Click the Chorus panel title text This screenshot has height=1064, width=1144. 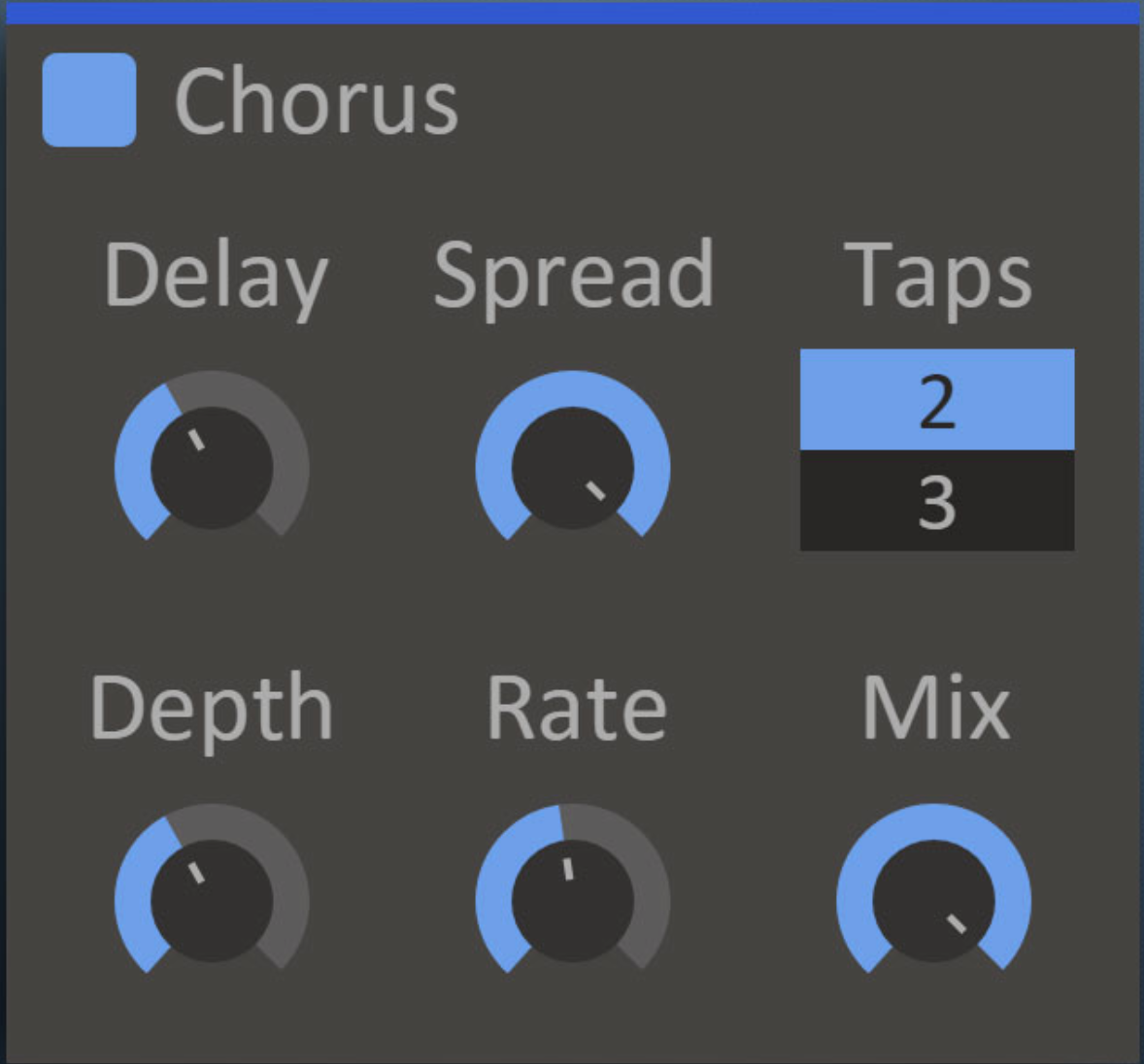320,103
